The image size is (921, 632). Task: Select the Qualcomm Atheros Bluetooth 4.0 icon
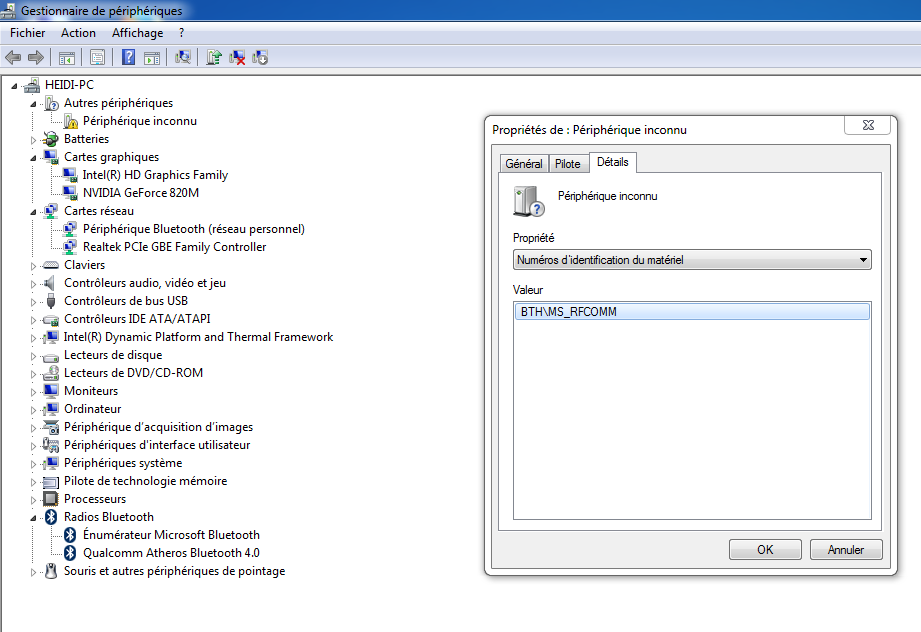70,553
